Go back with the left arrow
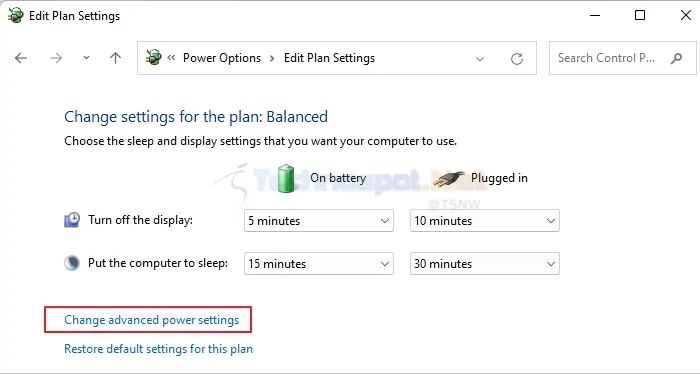Screen dimensions: 700x376 [21, 58]
